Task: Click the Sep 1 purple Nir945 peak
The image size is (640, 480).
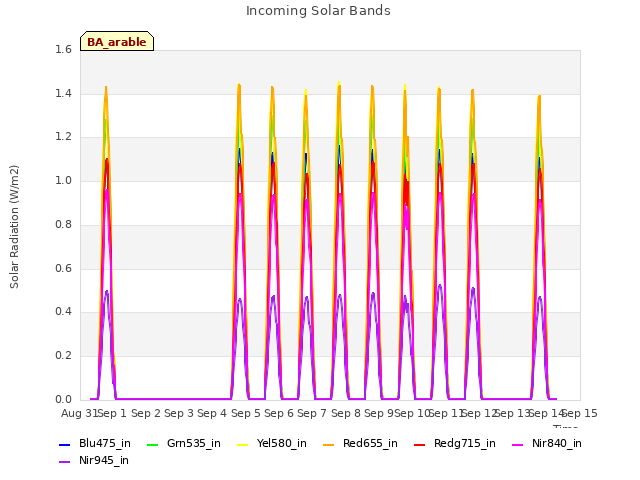Action: coord(107,291)
